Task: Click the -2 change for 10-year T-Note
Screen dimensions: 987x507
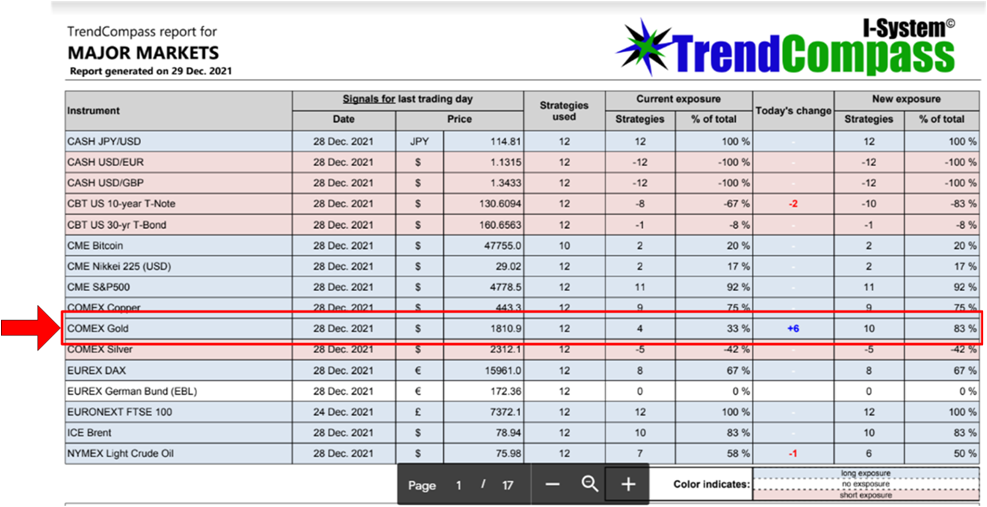Action: tap(793, 204)
